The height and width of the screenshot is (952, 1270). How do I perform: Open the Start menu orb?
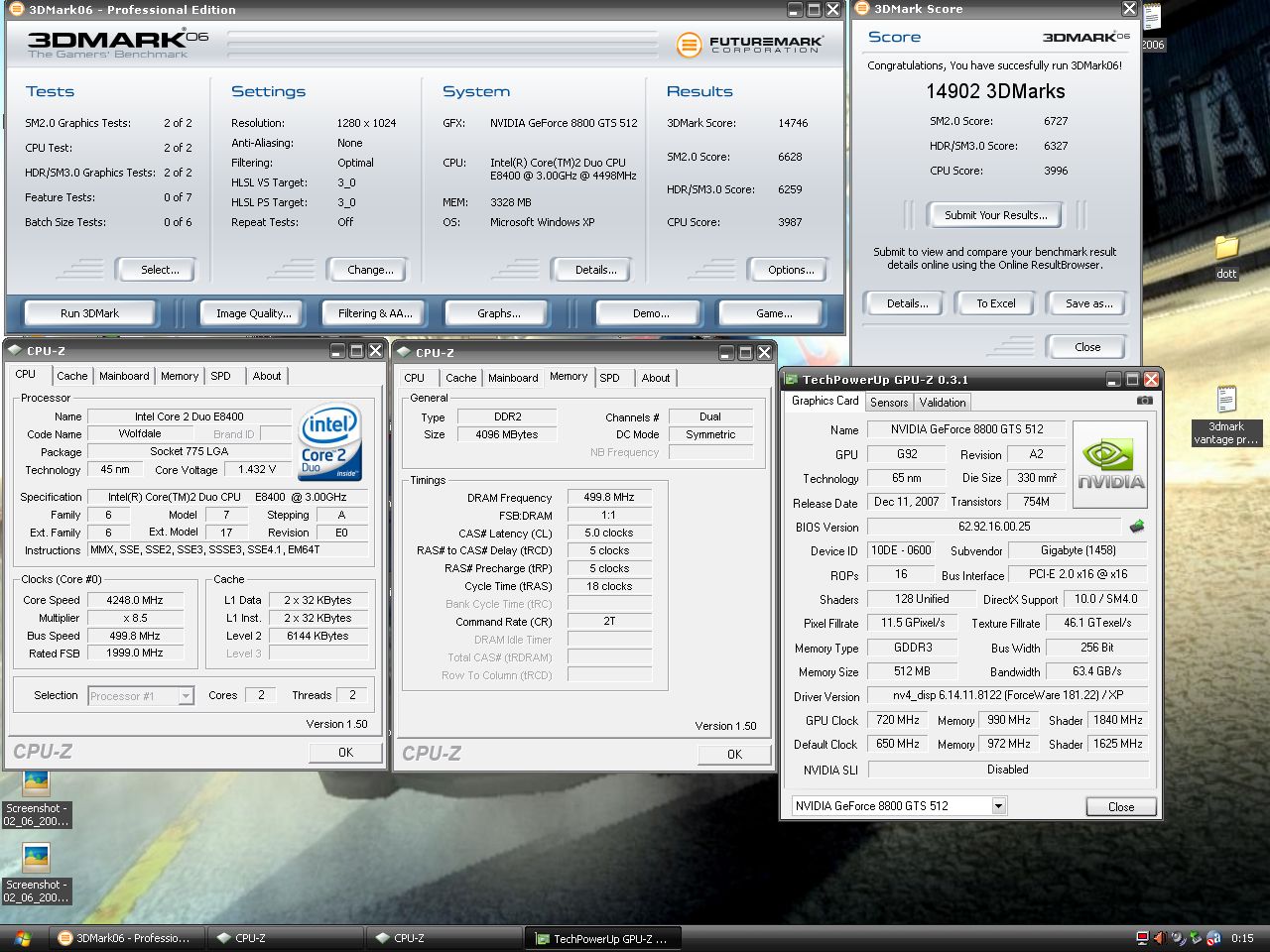tap(22, 938)
